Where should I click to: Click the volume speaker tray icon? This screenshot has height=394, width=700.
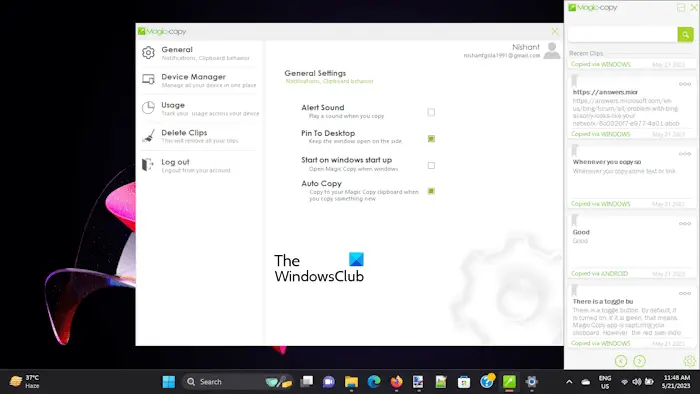point(637,382)
